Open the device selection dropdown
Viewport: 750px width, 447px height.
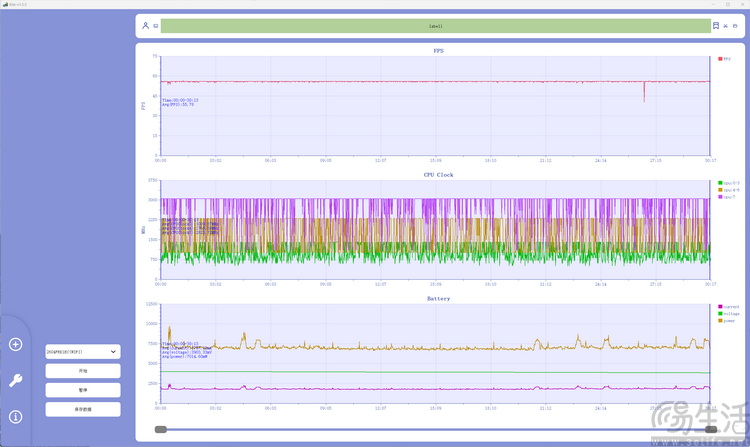pyautogui.click(x=82, y=352)
